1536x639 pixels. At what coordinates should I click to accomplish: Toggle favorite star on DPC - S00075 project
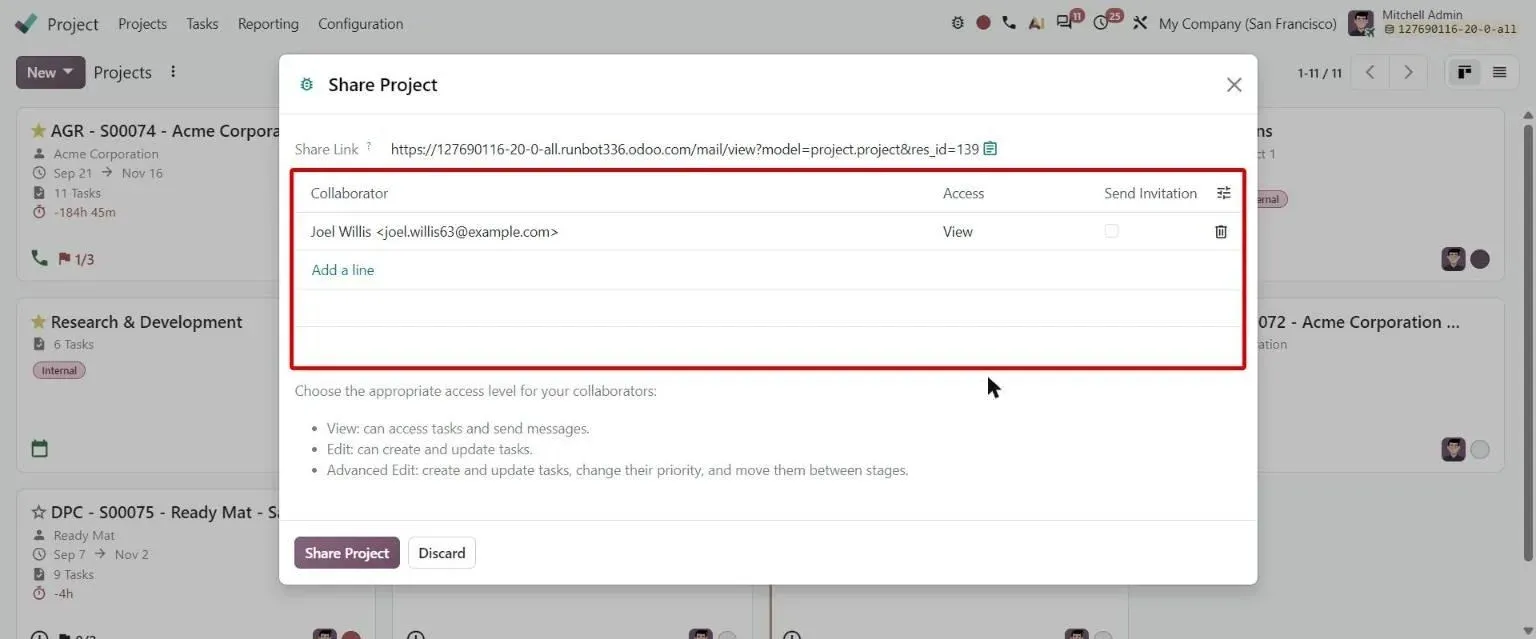click(x=39, y=512)
